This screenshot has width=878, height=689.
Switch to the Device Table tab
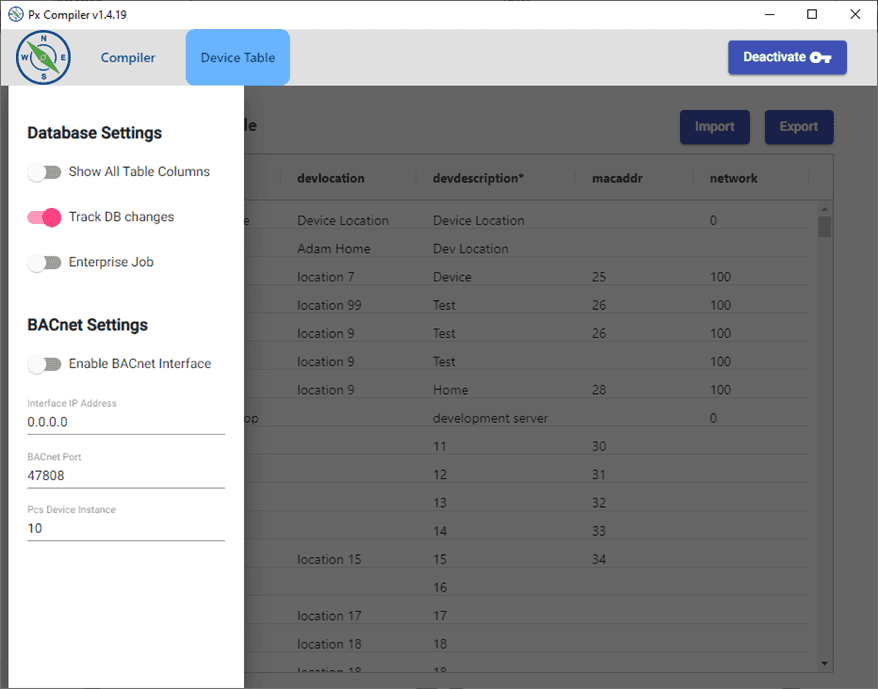click(237, 58)
